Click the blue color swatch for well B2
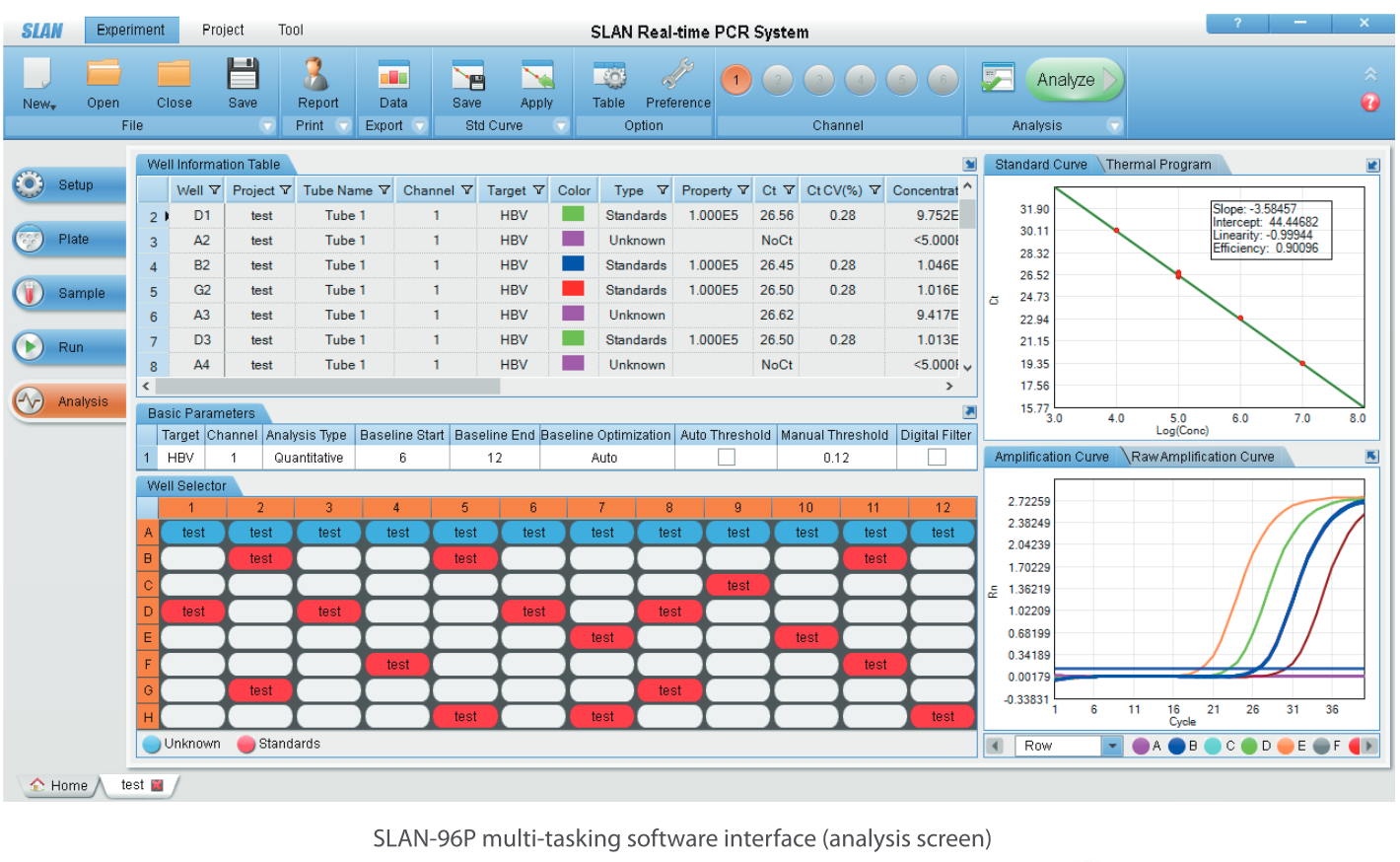Image resolution: width=1400 pixels, height=862 pixels. pos(573,264)
